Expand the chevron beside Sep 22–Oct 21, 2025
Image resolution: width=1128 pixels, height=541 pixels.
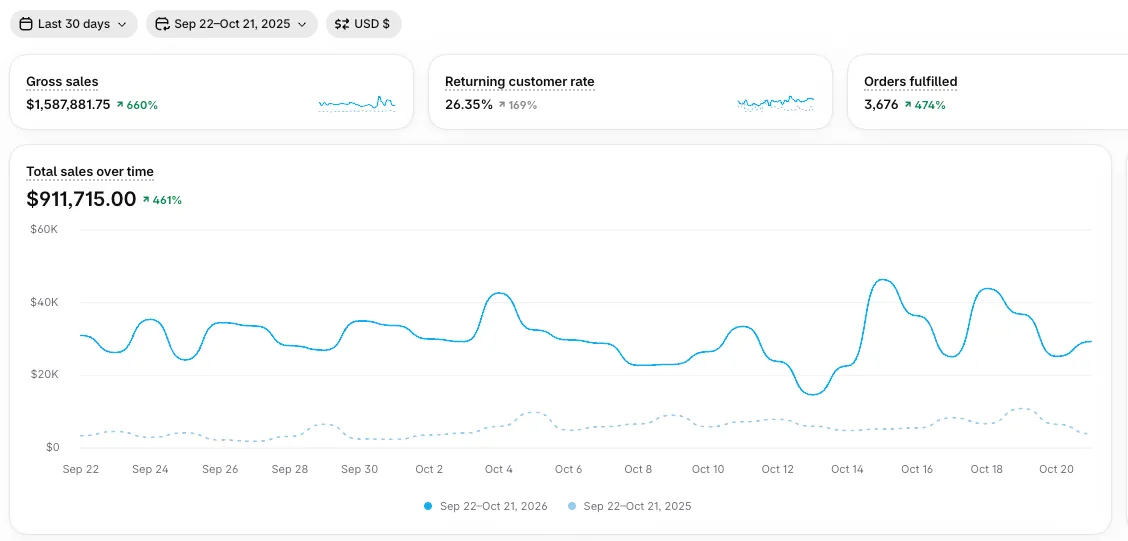click(301, 24)
